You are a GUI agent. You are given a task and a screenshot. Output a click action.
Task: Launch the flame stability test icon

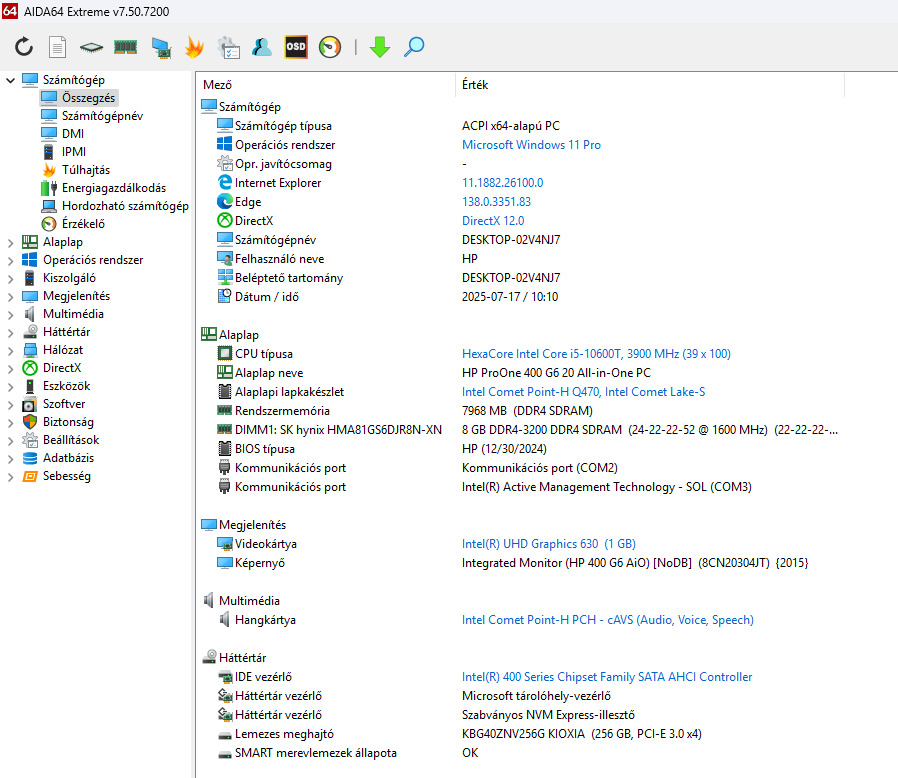(x=194, y=47)
